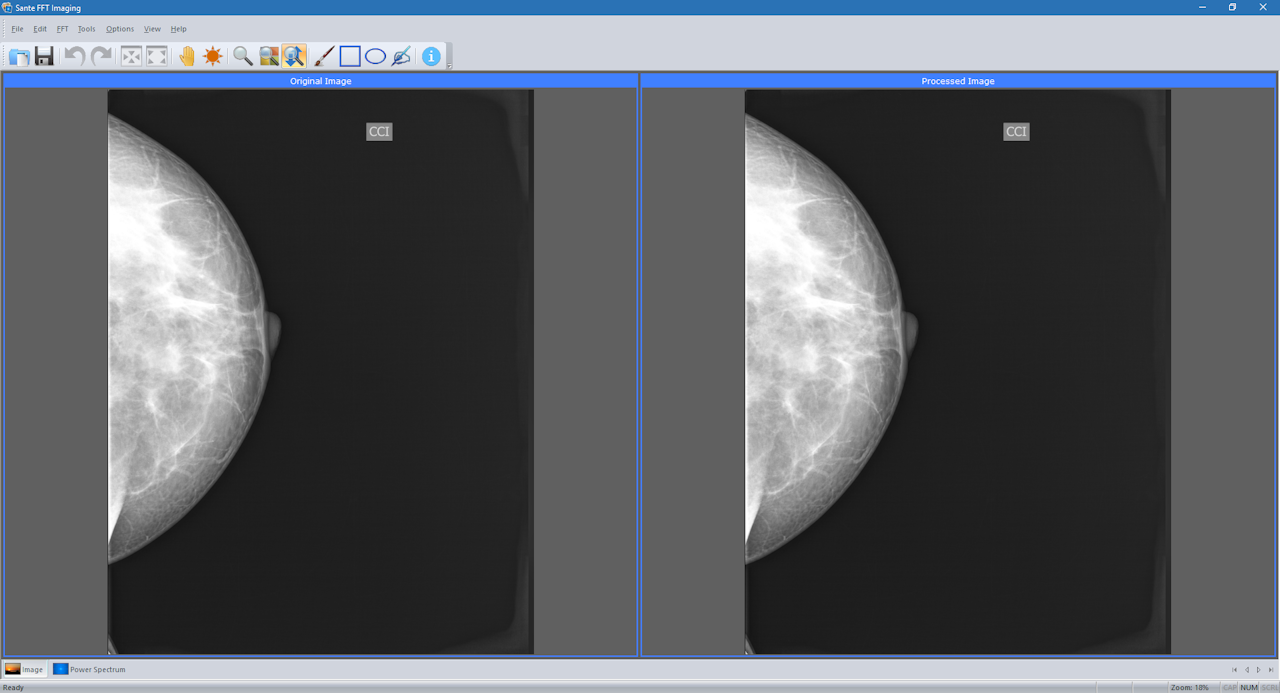
Task: Select the Image tab
Action: coord(25,669)
